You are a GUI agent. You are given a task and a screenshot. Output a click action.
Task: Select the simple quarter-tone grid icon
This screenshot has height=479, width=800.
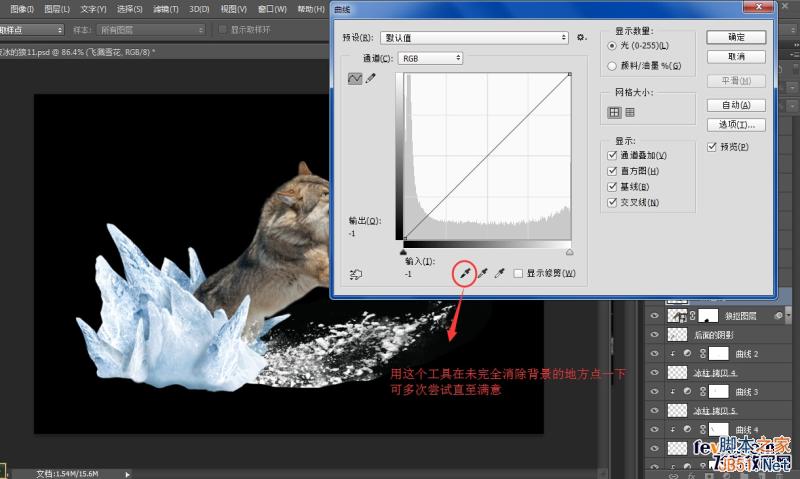[614, 112]
